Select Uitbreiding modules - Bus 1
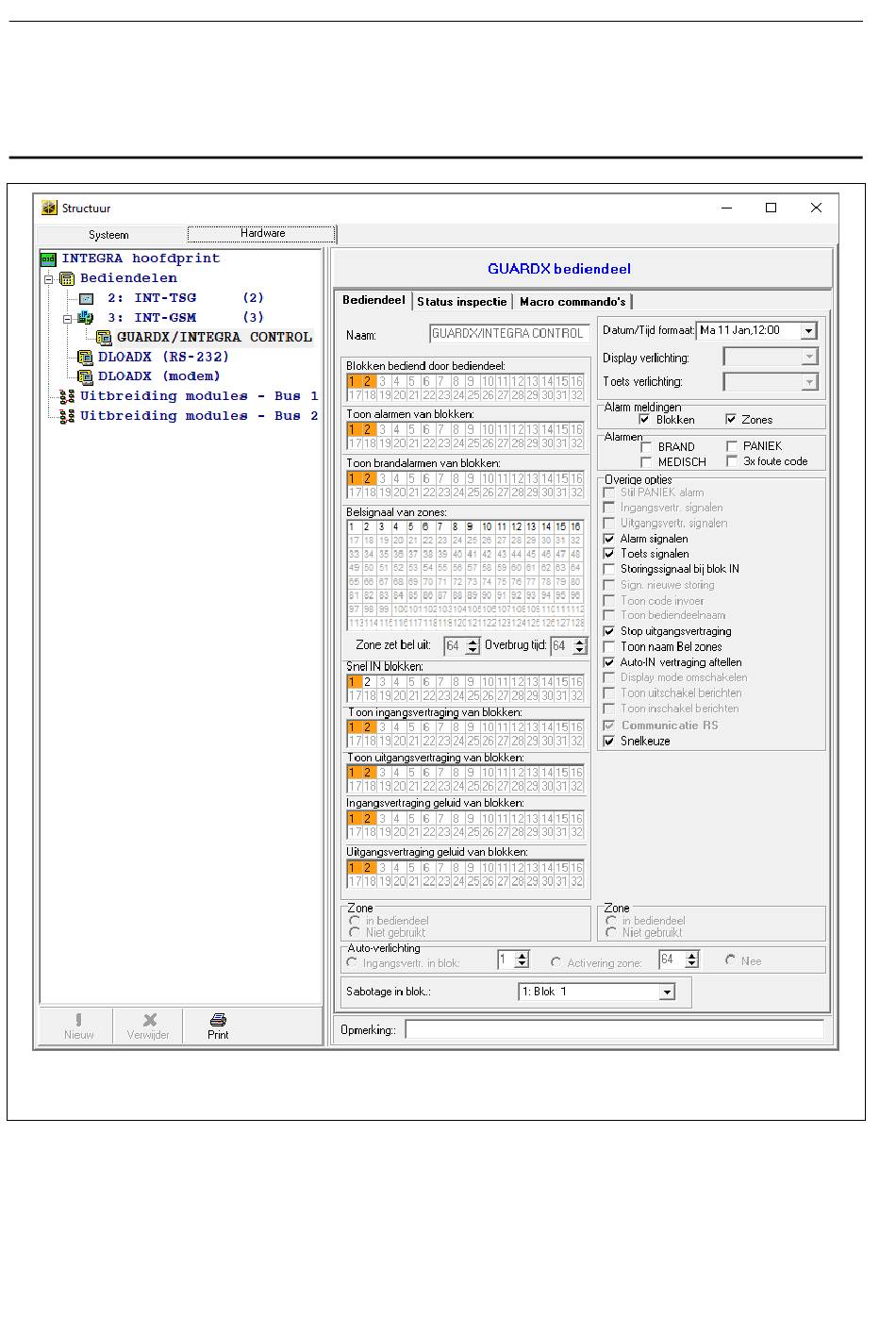This screenshot has height=1318, width=896. pyautogui.click(x=199, y=396)
